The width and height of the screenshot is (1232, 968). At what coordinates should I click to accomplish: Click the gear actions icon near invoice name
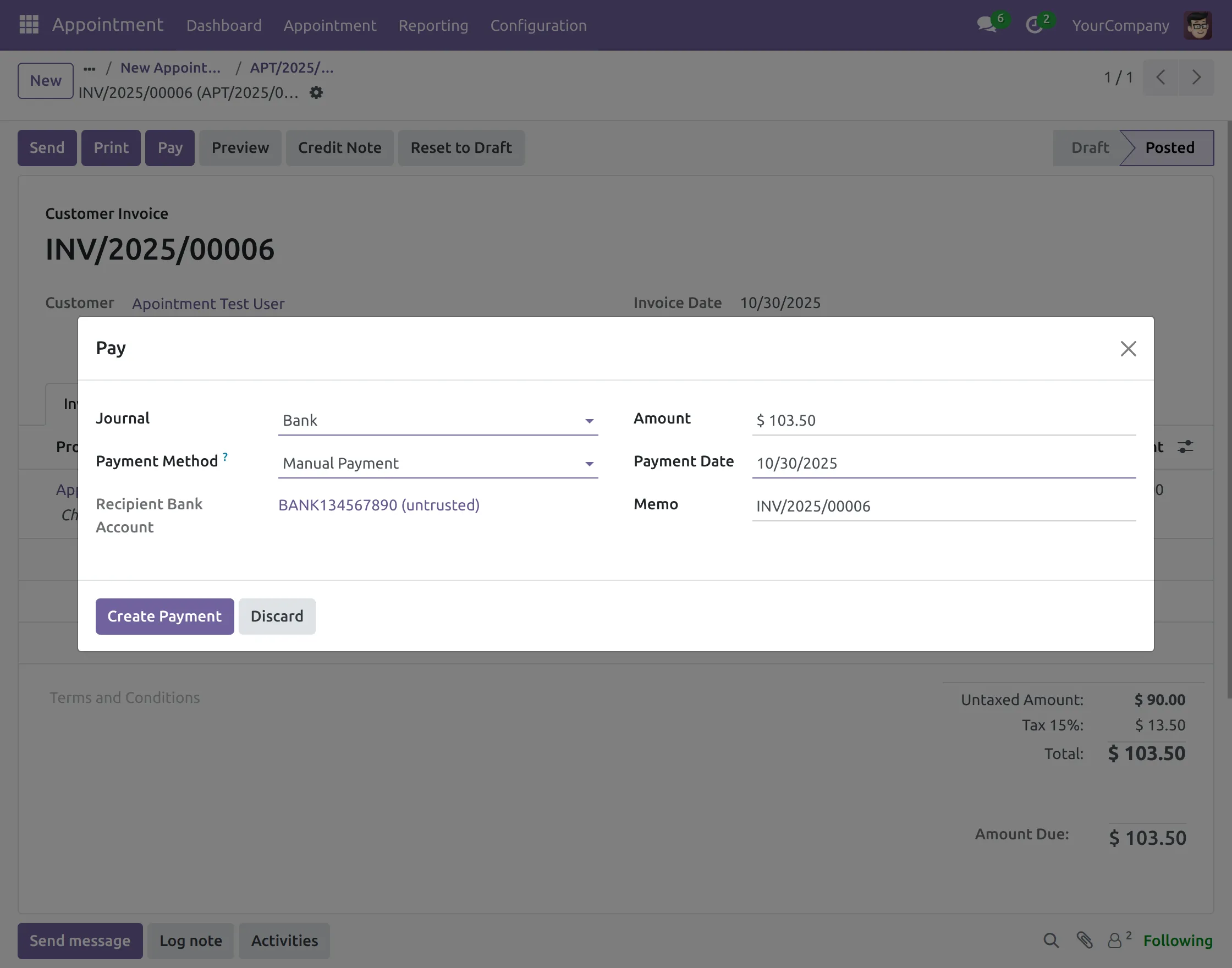(316, 92)
